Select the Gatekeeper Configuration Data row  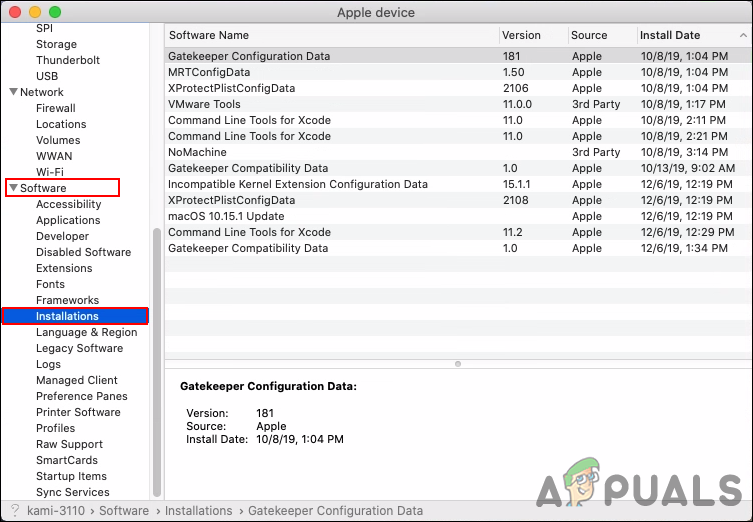(458, 56)
